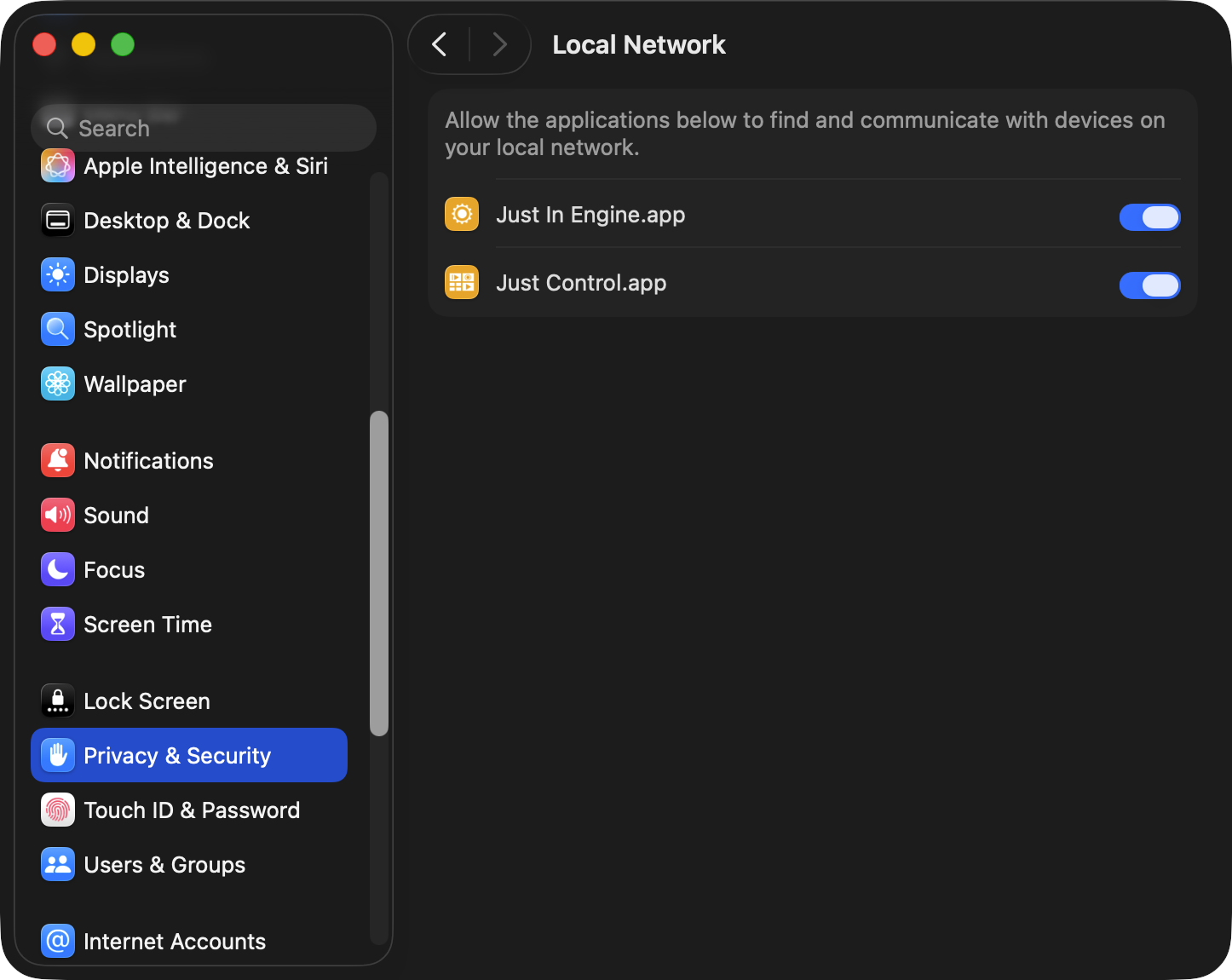Click the sidebar scrollbar thumb
Image resolution: width=1232 pixels, height=980 pixels.
[x=379, y=574]
